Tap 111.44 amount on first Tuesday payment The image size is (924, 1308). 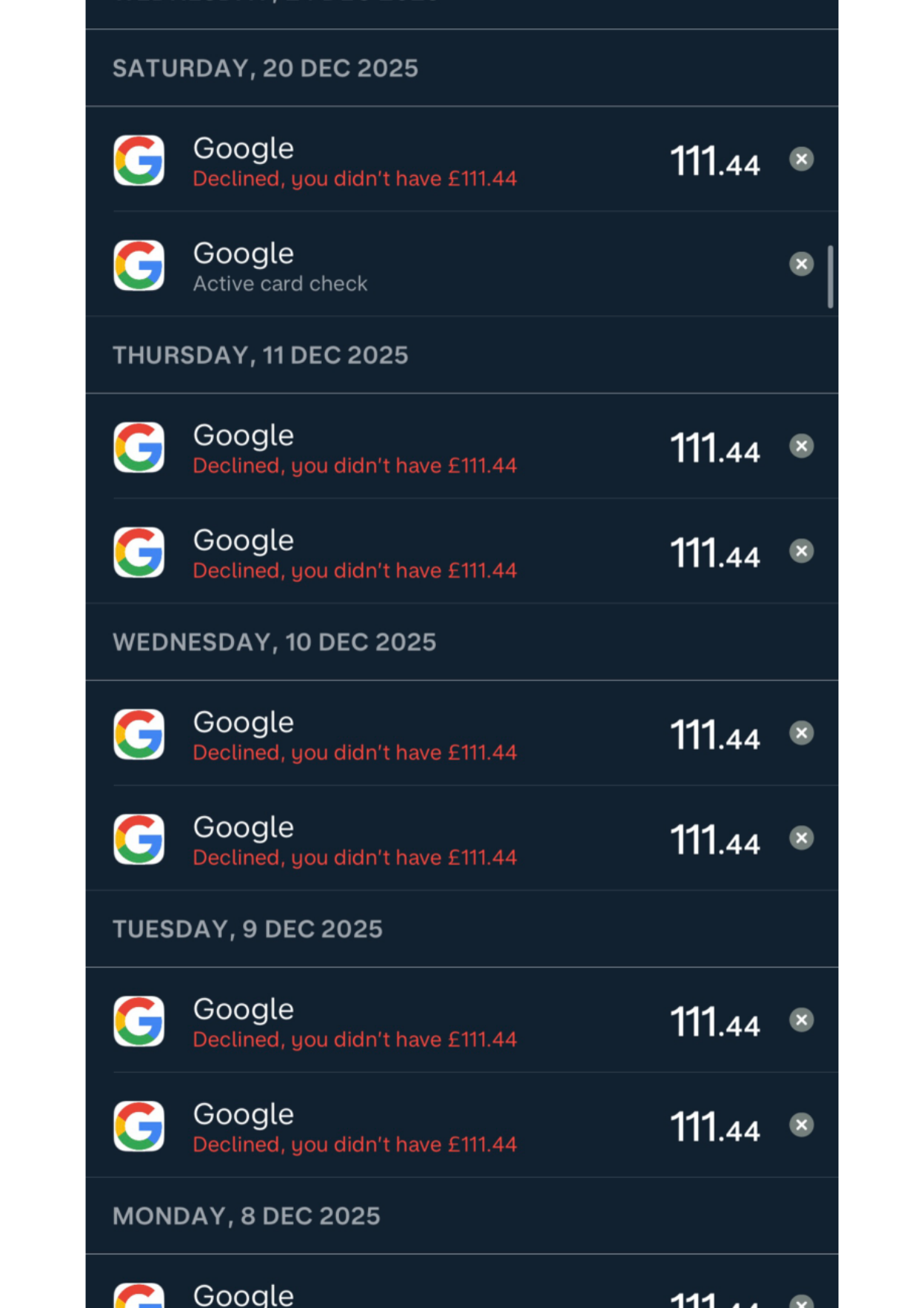715,1023
